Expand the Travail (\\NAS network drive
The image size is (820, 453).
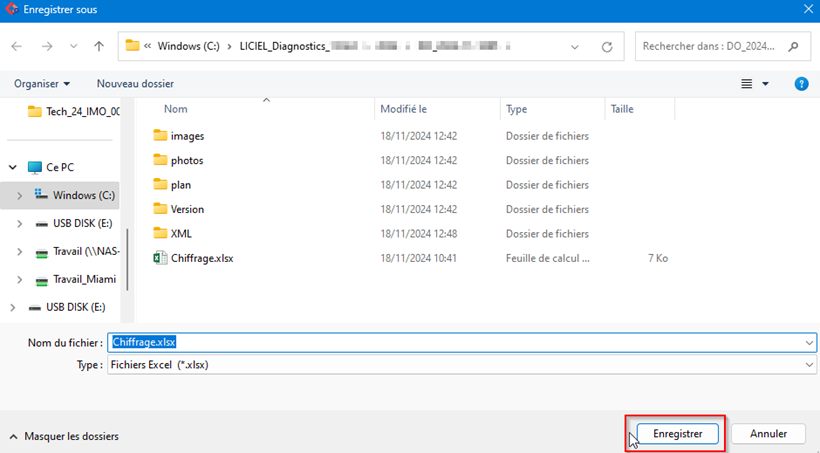point(19,252)
